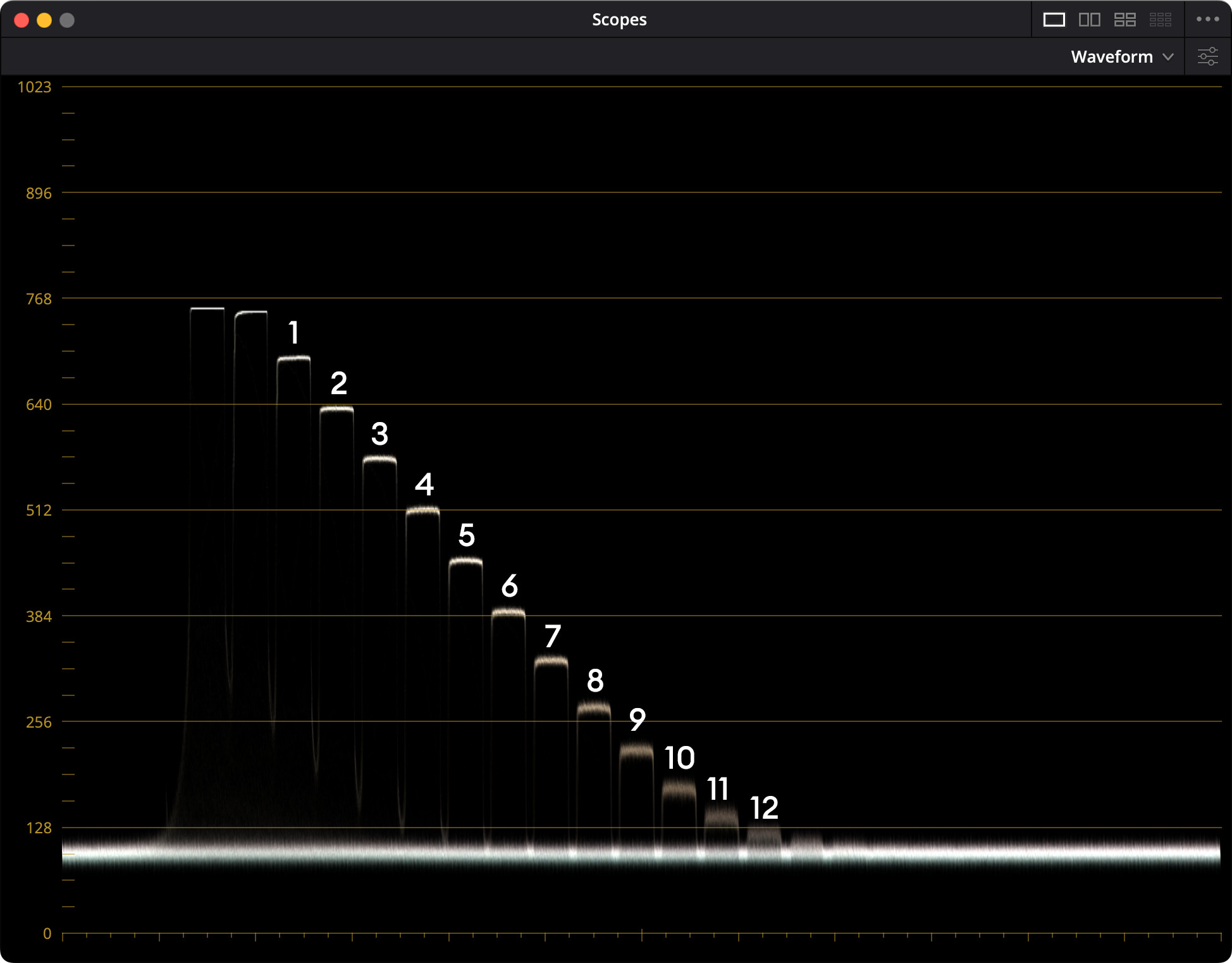Click the yellow minimize window button

click(x=44, y=20)
